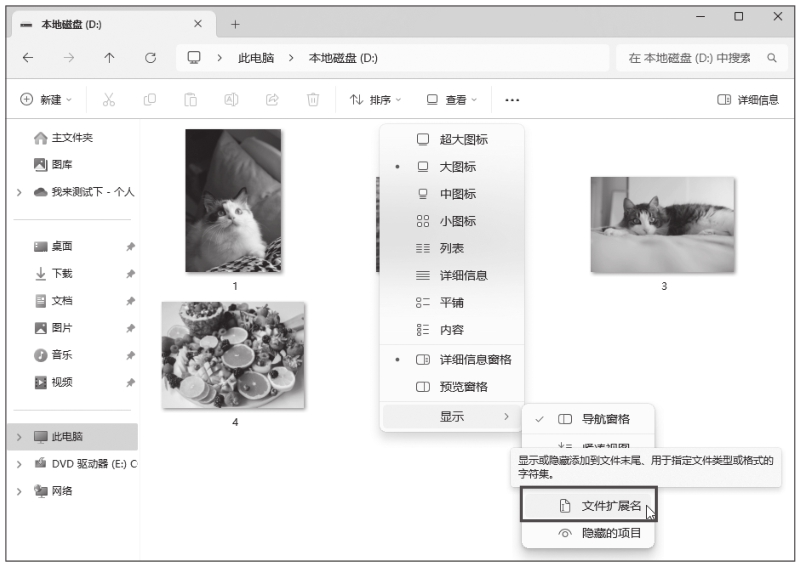
Task: Select 中图标 view
Action: coord(452,194)
